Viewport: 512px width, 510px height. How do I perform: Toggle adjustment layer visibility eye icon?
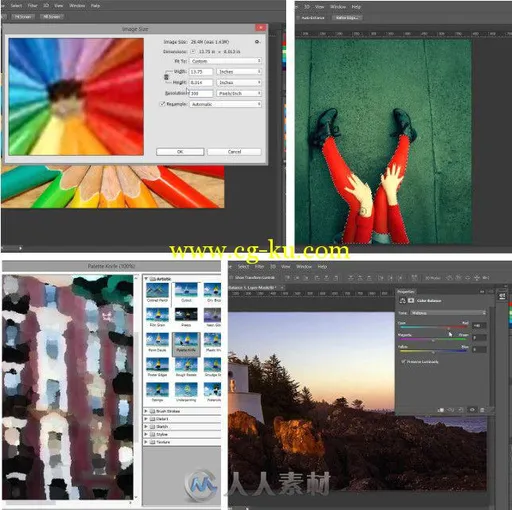pos(472,410)
